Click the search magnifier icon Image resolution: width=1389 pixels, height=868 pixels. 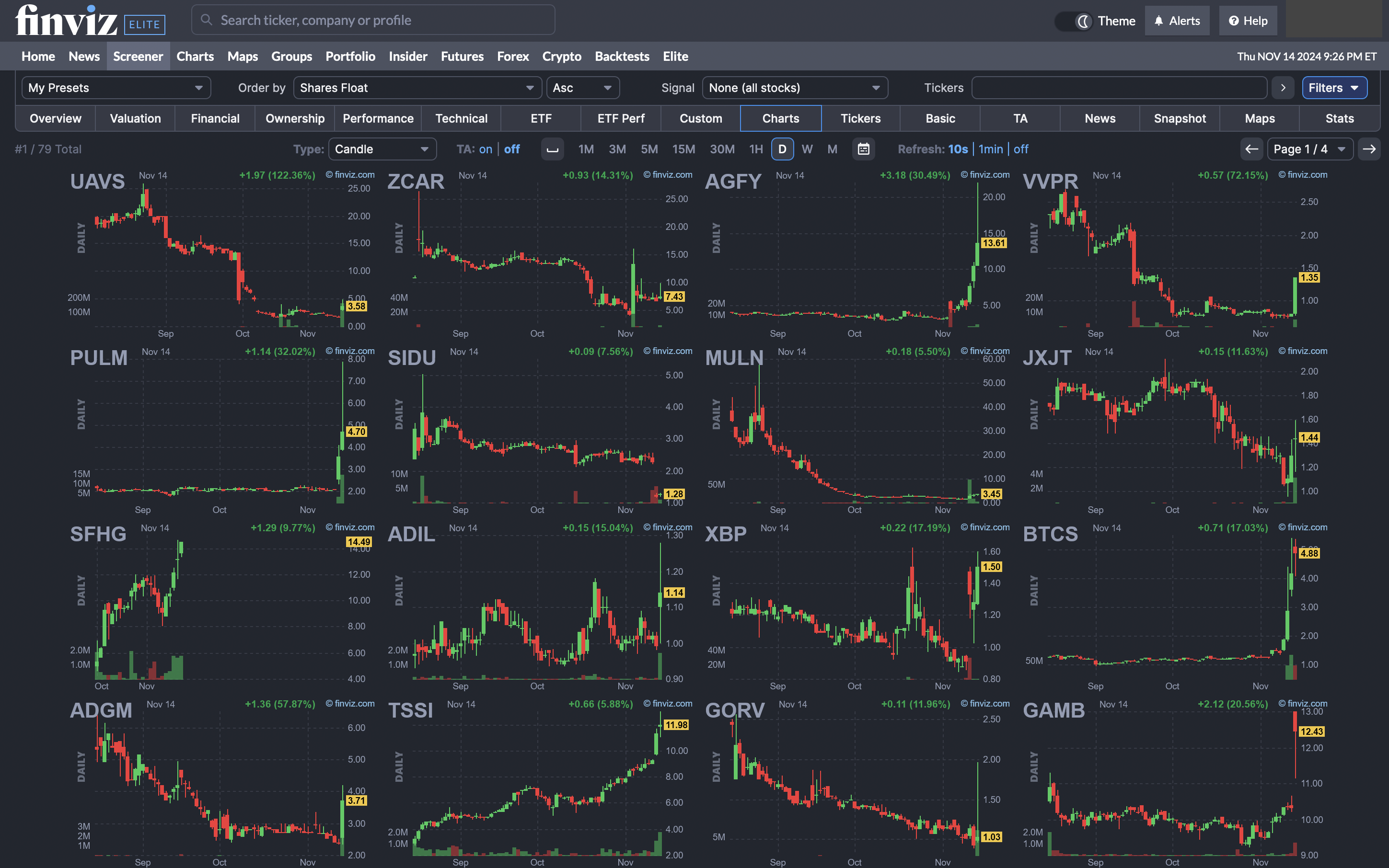coord(206,20)
